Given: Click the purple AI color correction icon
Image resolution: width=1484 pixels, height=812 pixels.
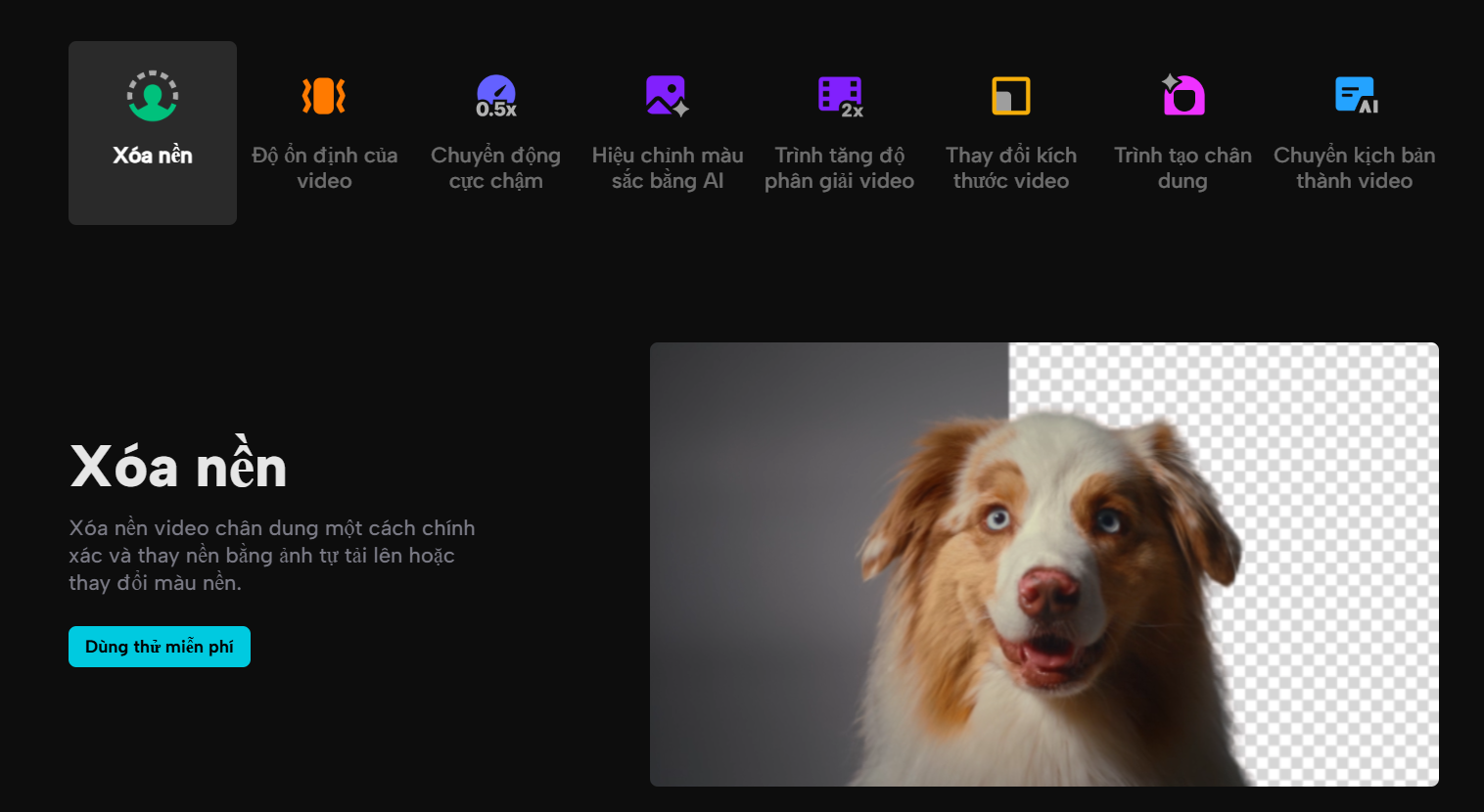Looking at the screenshot, I should (668, 96).
